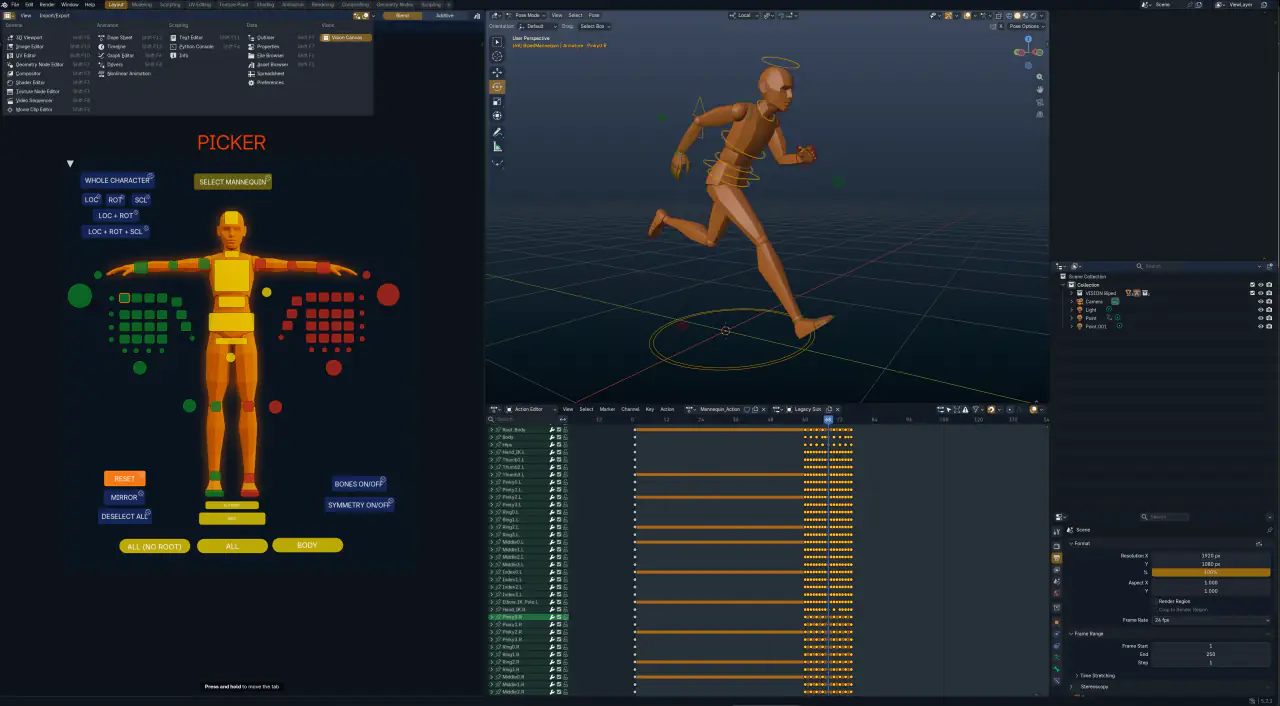The height and width of the screenshot is (706, 1280).
Task: Click the zoom magnifier in viewport gizmos
Action: [1040, 77]
